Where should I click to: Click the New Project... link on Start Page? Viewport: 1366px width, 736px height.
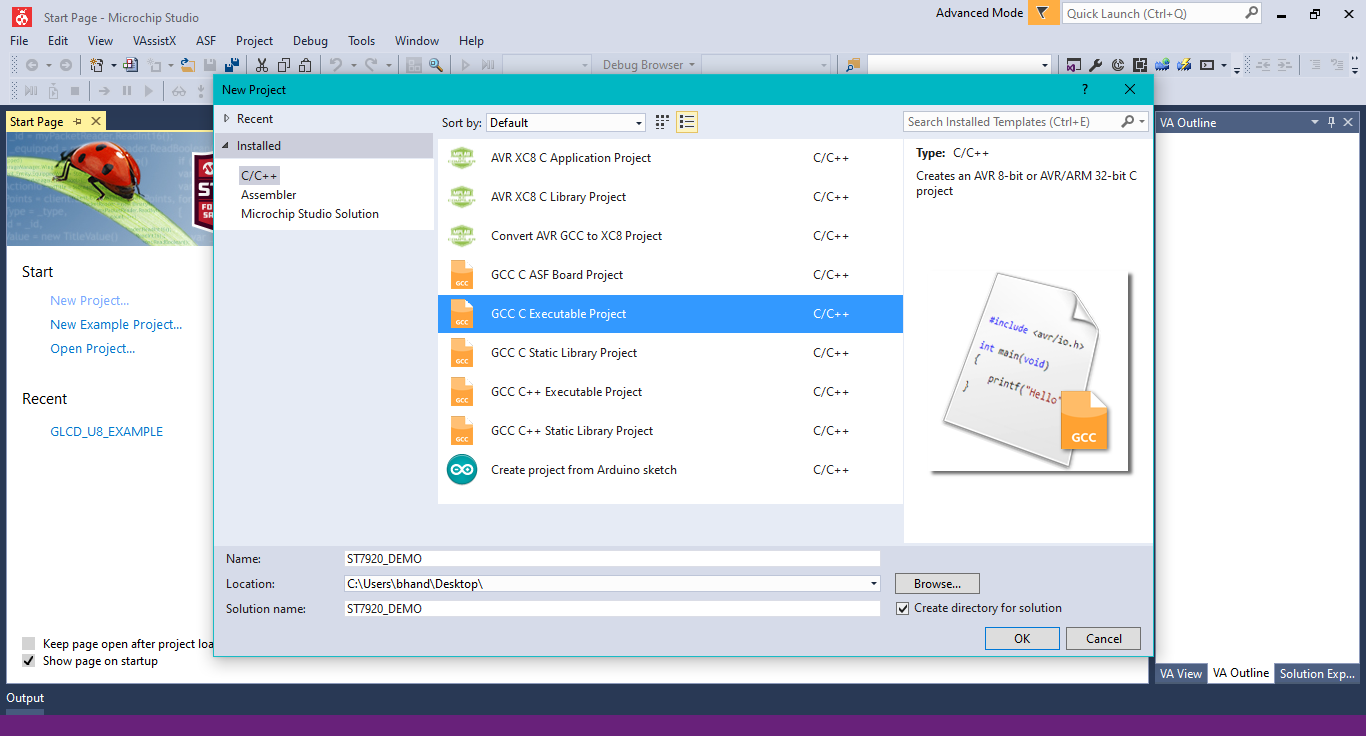89,301
